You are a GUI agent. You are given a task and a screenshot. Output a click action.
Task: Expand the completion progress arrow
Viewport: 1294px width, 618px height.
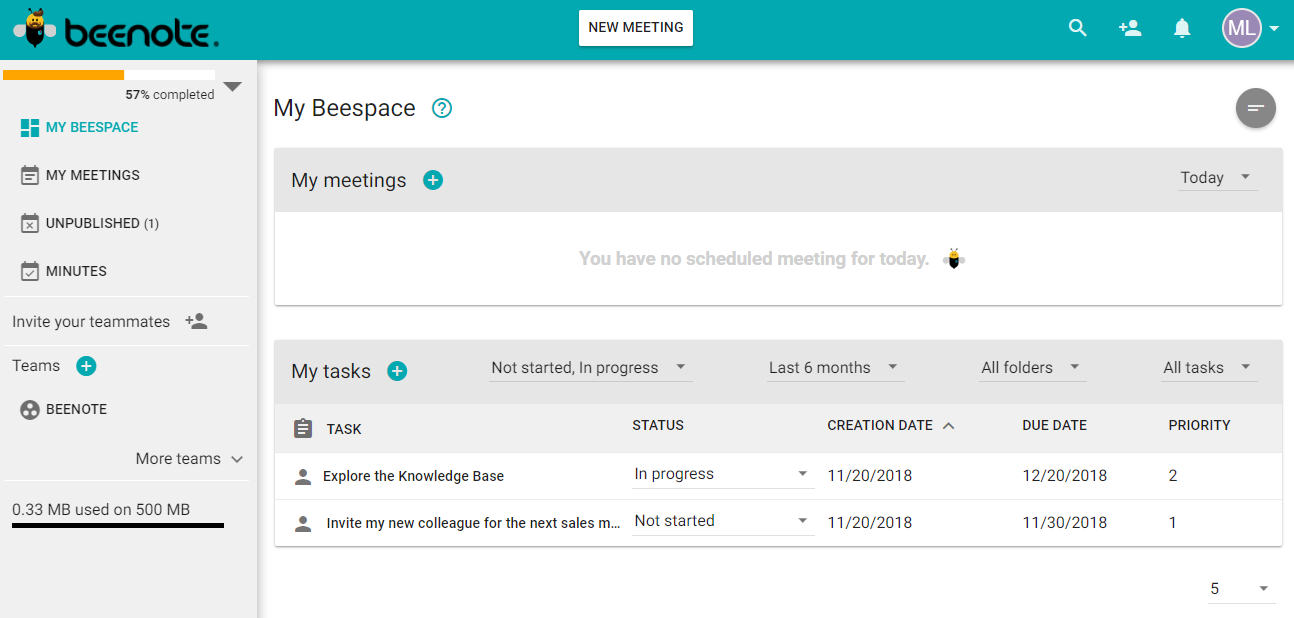point(233,87)
